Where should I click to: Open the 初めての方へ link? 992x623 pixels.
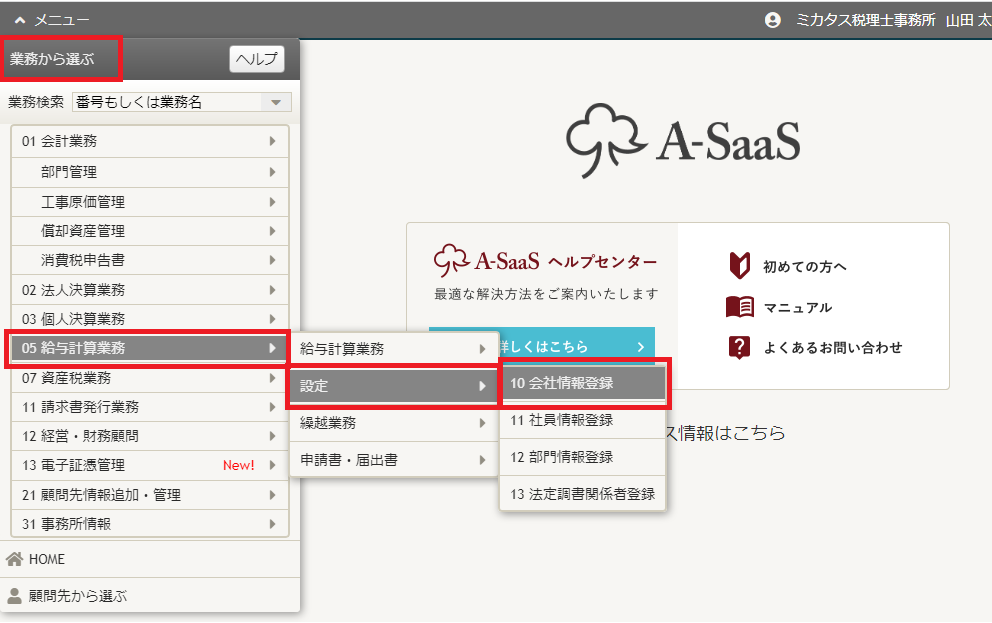click(x=805, y=266)
